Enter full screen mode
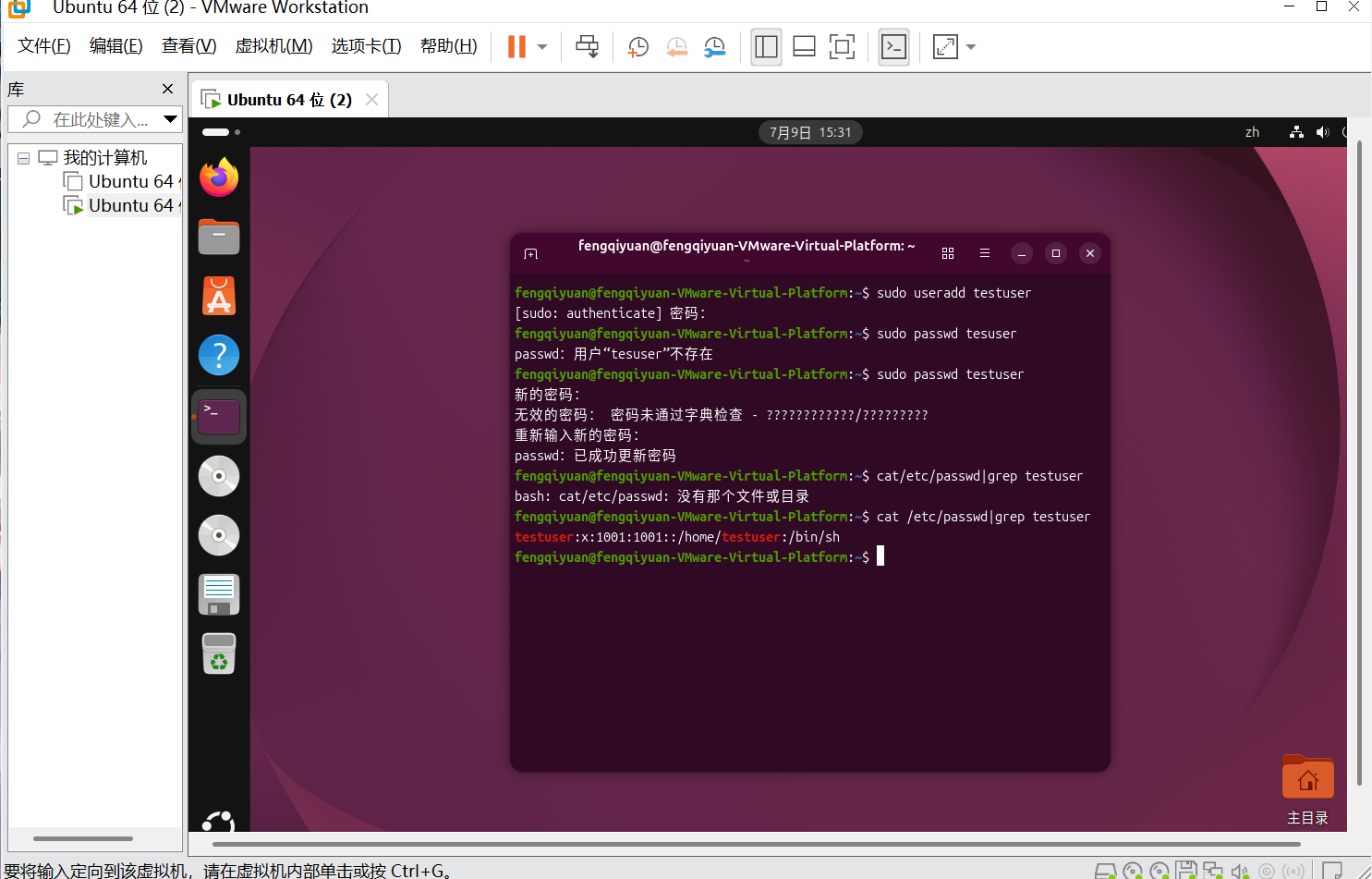 click(842, 47)
